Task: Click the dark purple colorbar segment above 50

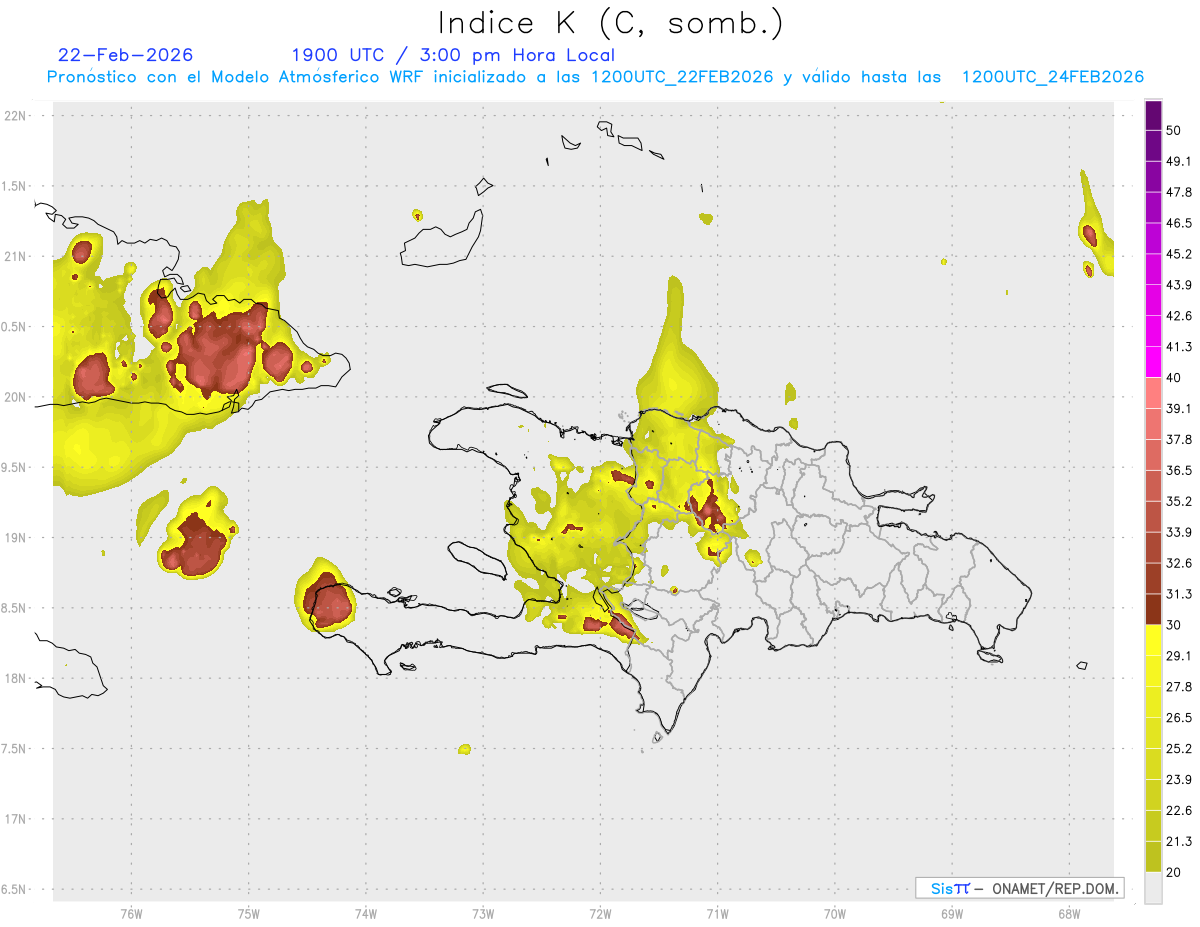Action: [x=1153, y=116]
